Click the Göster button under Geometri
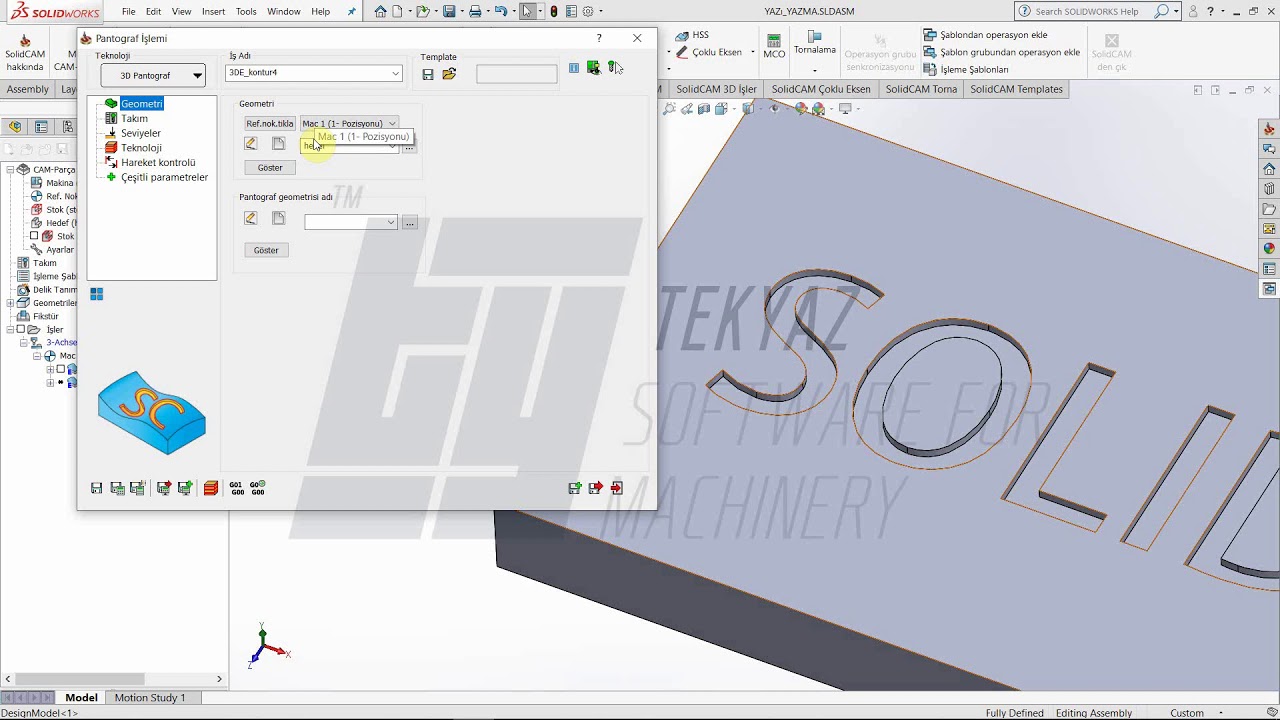The height and width of the screenshot is (720, 1280). coord(270,167)
